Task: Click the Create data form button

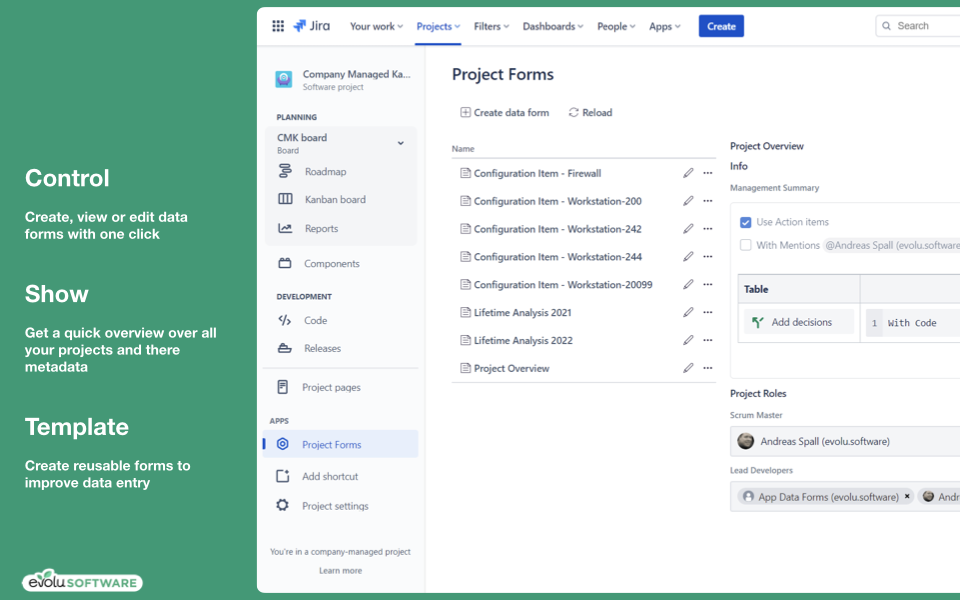Action: pyautogui.click(x=504, y=112)
